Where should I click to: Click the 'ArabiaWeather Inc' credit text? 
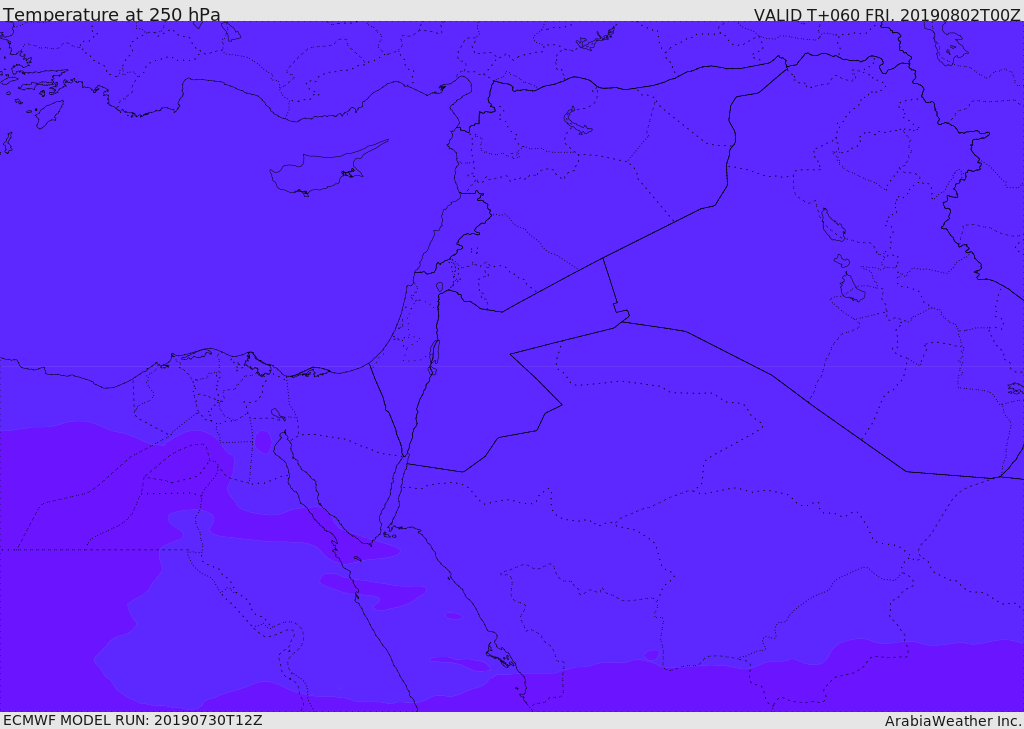(953, 721)
